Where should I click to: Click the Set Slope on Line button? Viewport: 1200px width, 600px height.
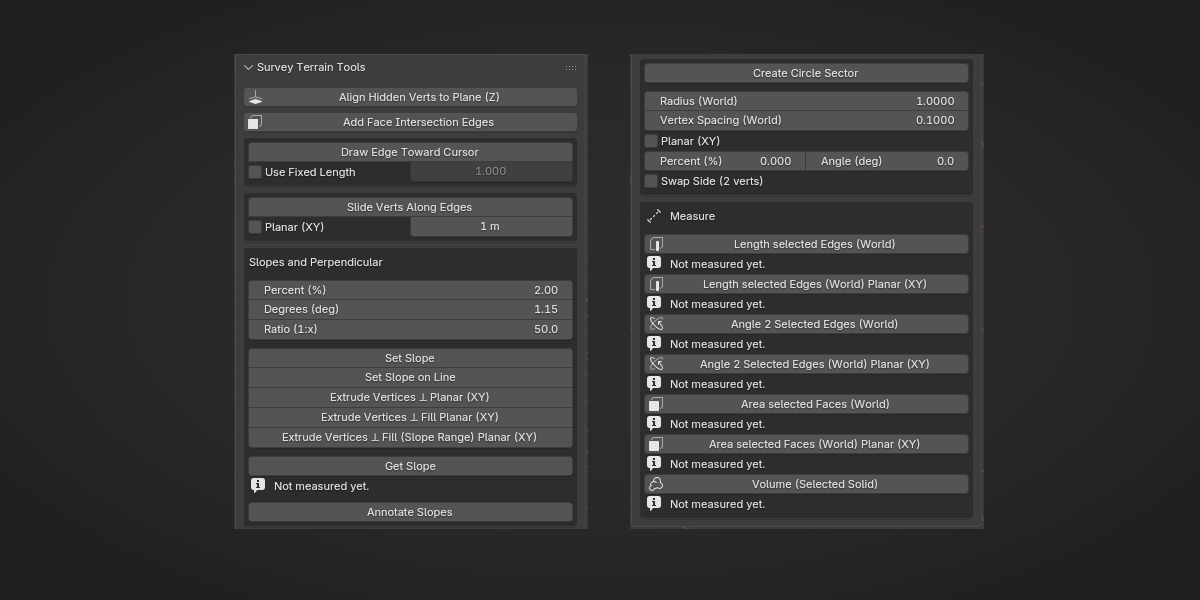410,378
